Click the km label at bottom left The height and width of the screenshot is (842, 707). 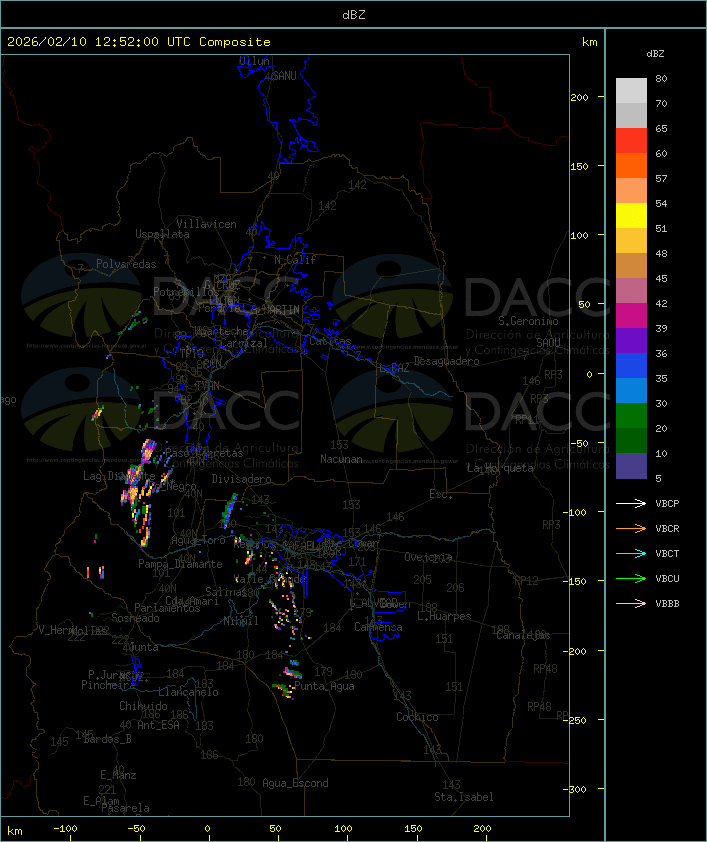coord(15,831)
